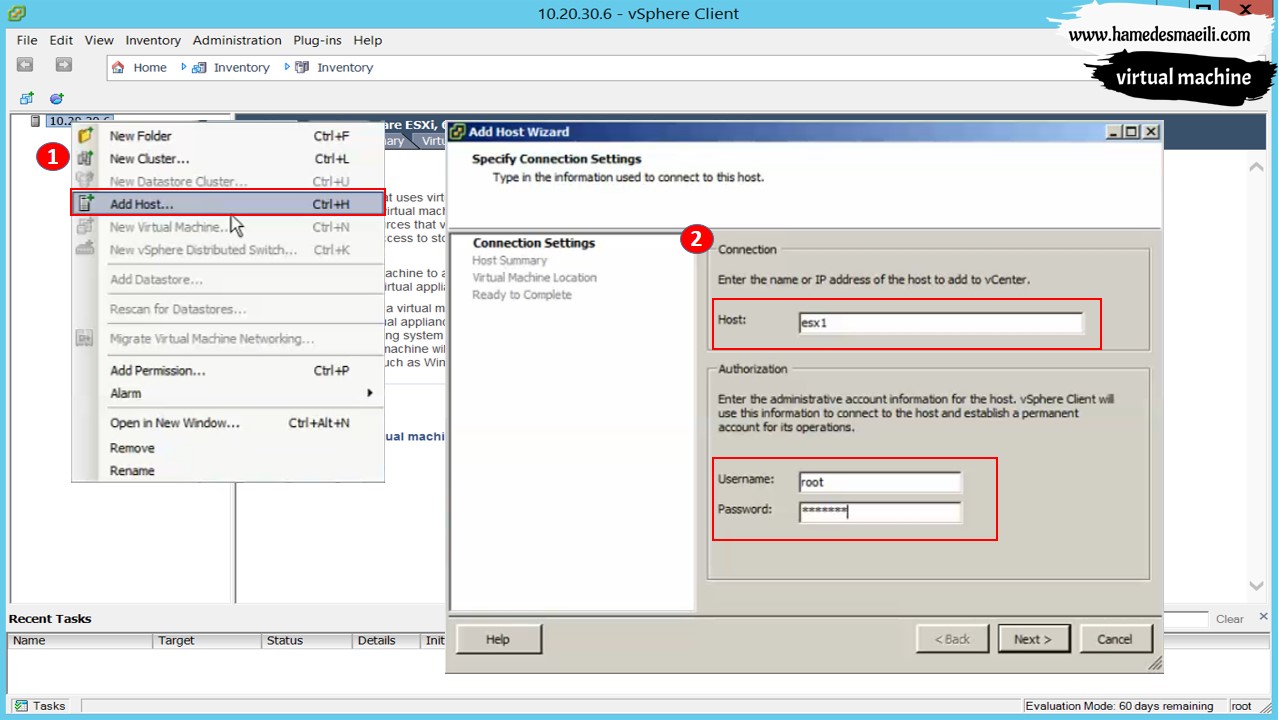
Task: Click the Tasks icon in status bar
Action: click(22, 705)
